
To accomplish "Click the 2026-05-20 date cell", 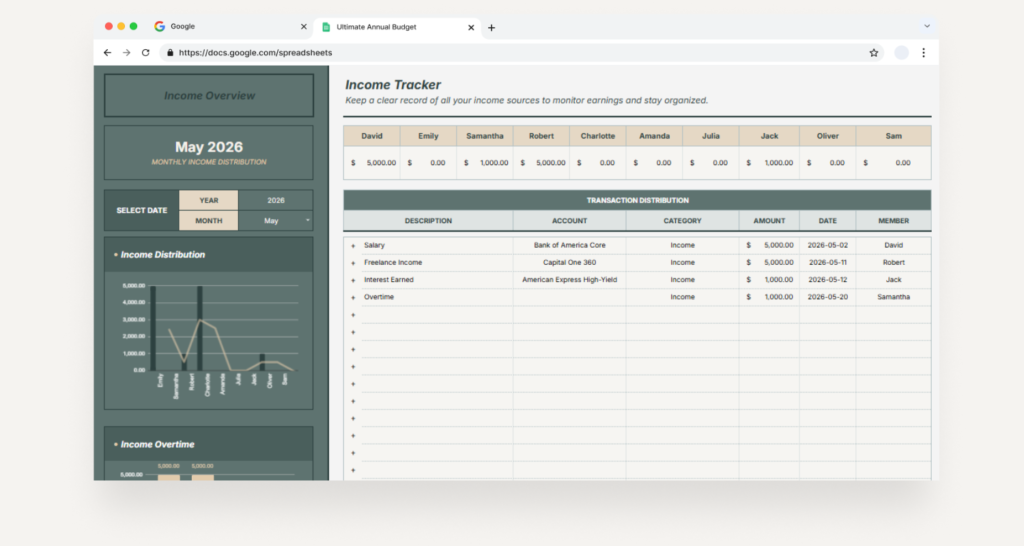I will click(827, 297).
